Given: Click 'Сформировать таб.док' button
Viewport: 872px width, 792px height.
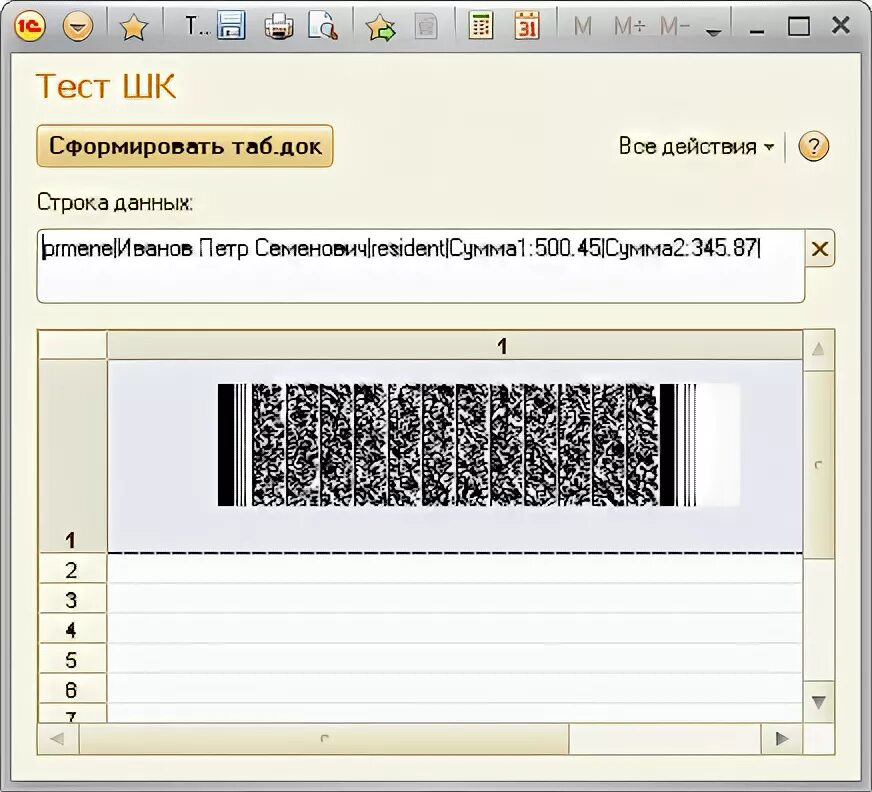Looking at the screenshot, I should [x=185, y=146].
